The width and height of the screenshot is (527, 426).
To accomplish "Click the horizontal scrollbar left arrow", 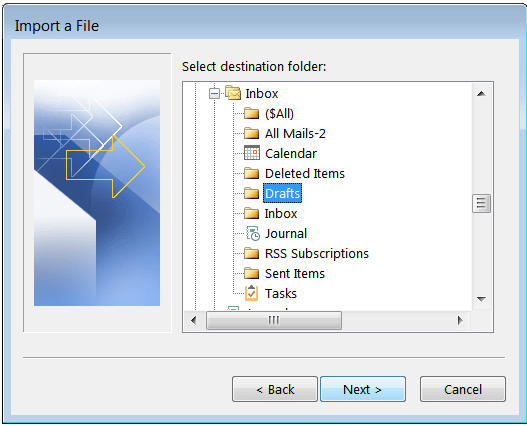I will tap(194, 320).
